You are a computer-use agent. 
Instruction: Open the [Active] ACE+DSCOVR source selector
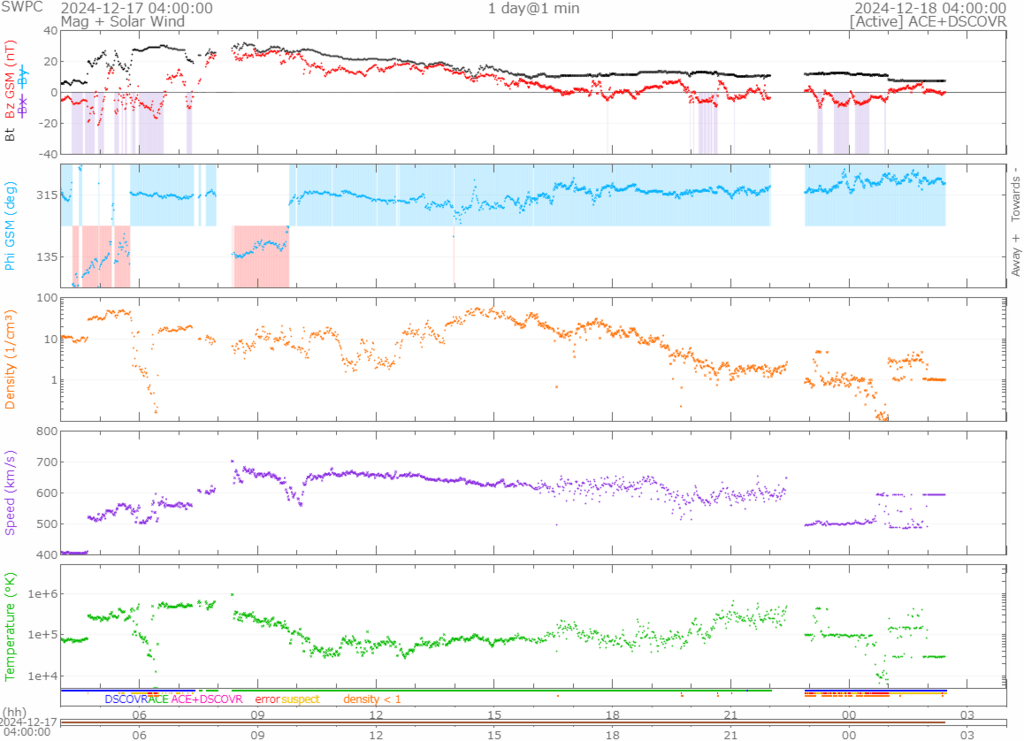[x=927, y=21]
